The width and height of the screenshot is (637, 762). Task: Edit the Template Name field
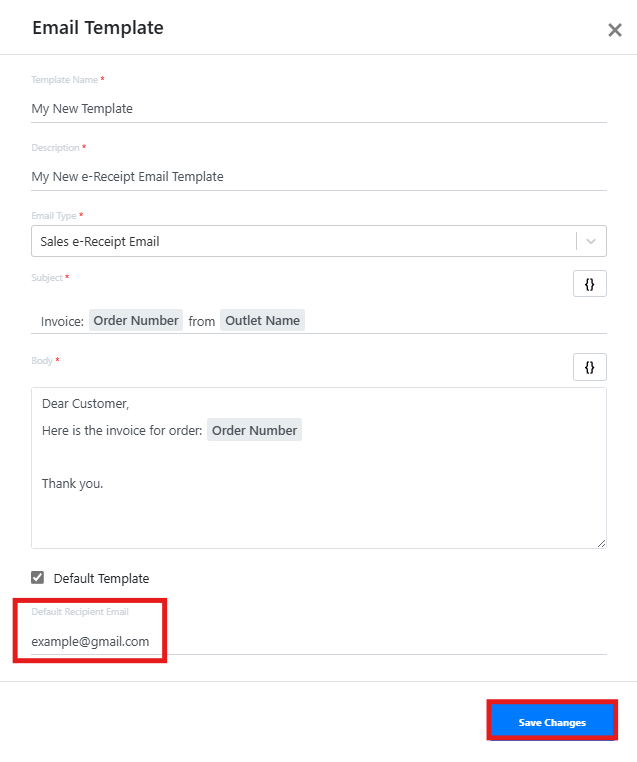[x=319, y=108]
